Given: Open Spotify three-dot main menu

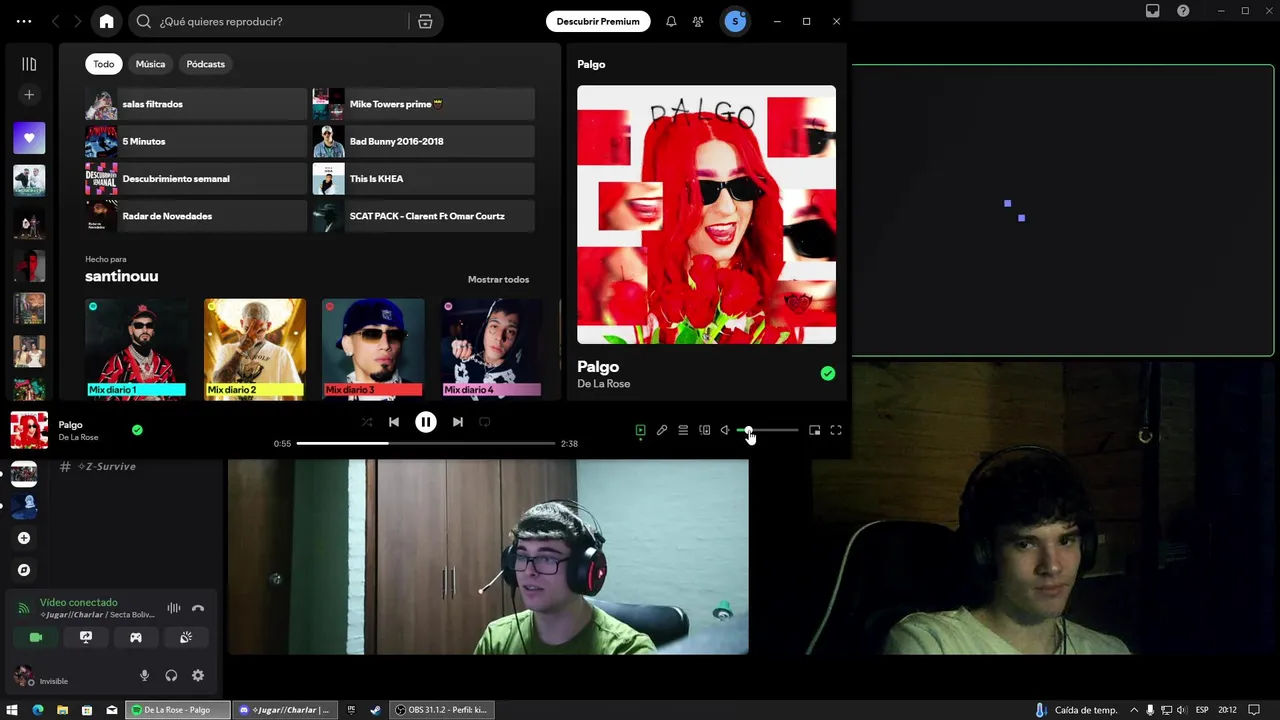Looking at the screenshot, I should pyautogui.click(x=24, y=21).
